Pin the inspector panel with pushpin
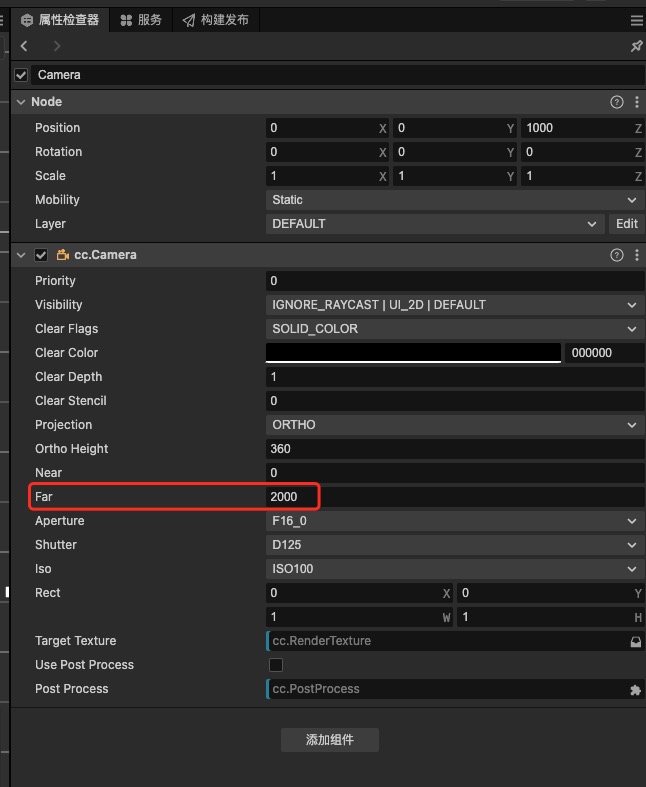This screenshot has width=646, height=787. coord(636,46)
